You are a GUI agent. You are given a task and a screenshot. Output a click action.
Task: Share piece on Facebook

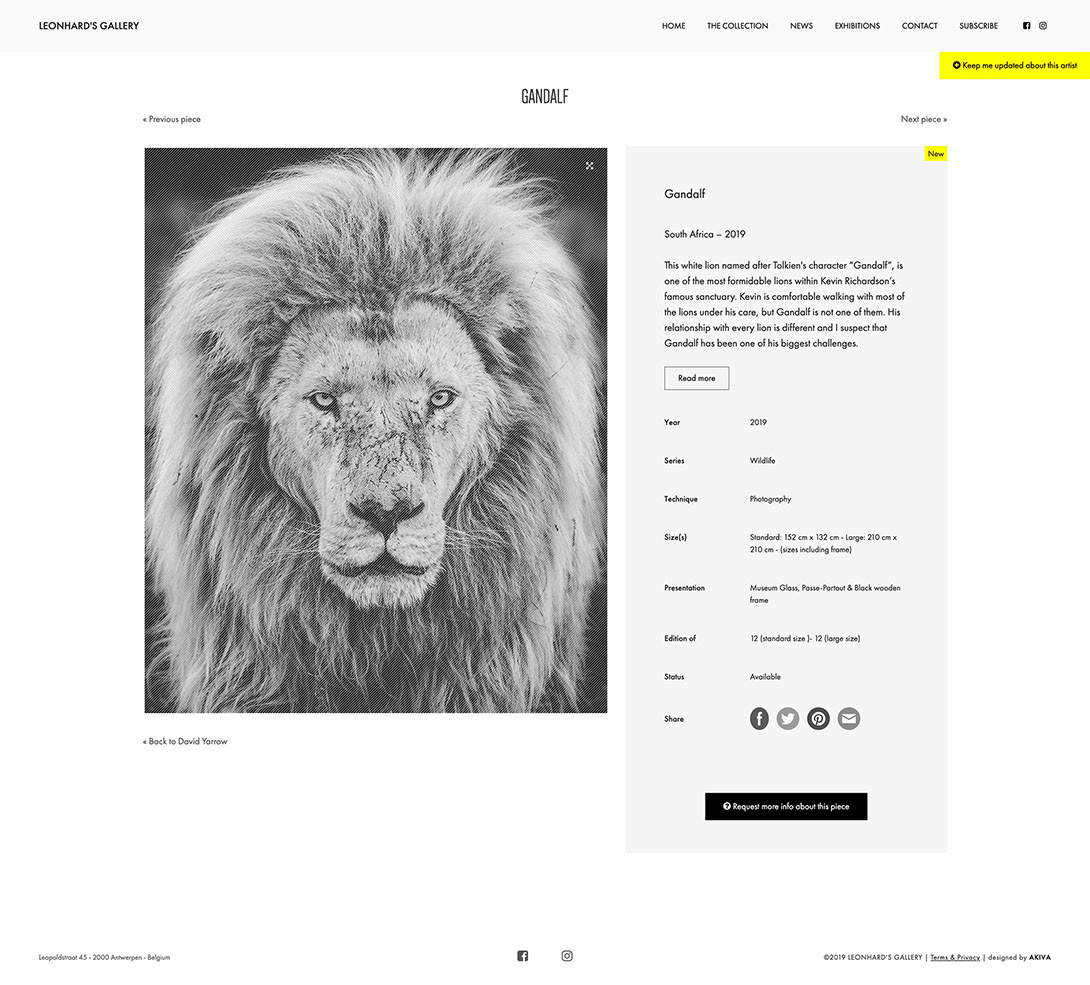pos(759,718)
